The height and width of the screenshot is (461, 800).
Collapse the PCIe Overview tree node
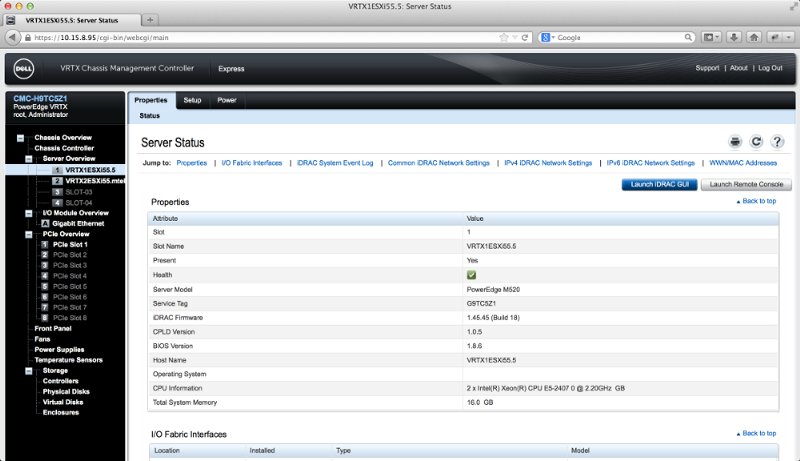(x=29, y=235)
